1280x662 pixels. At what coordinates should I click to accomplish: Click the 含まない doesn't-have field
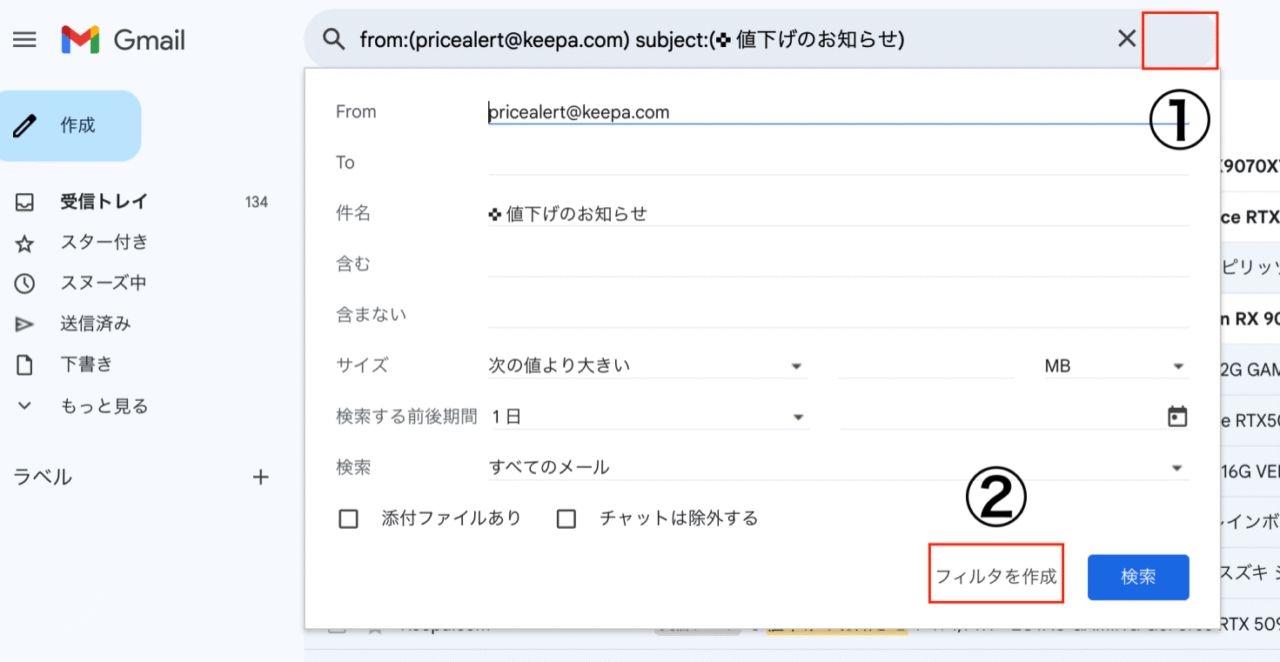pos(838,315)
